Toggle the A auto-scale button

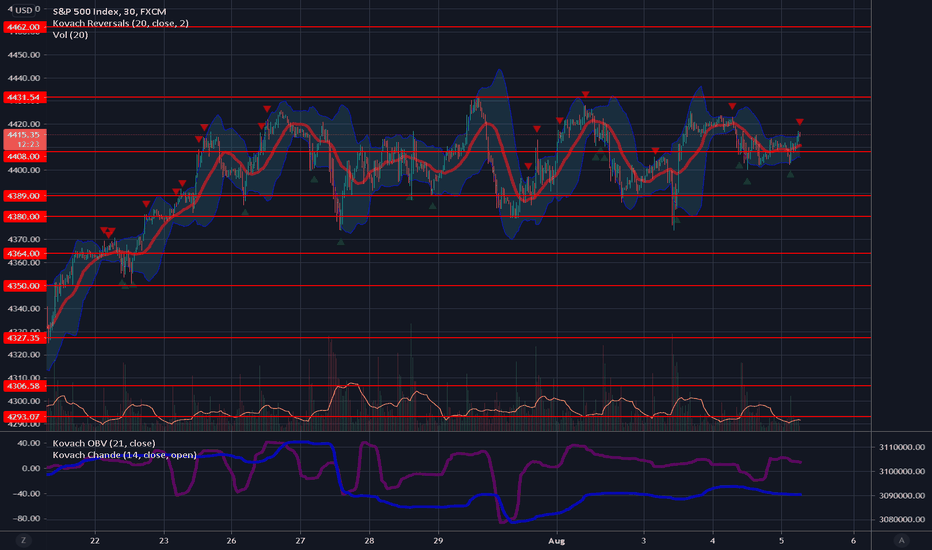point(901,540)
